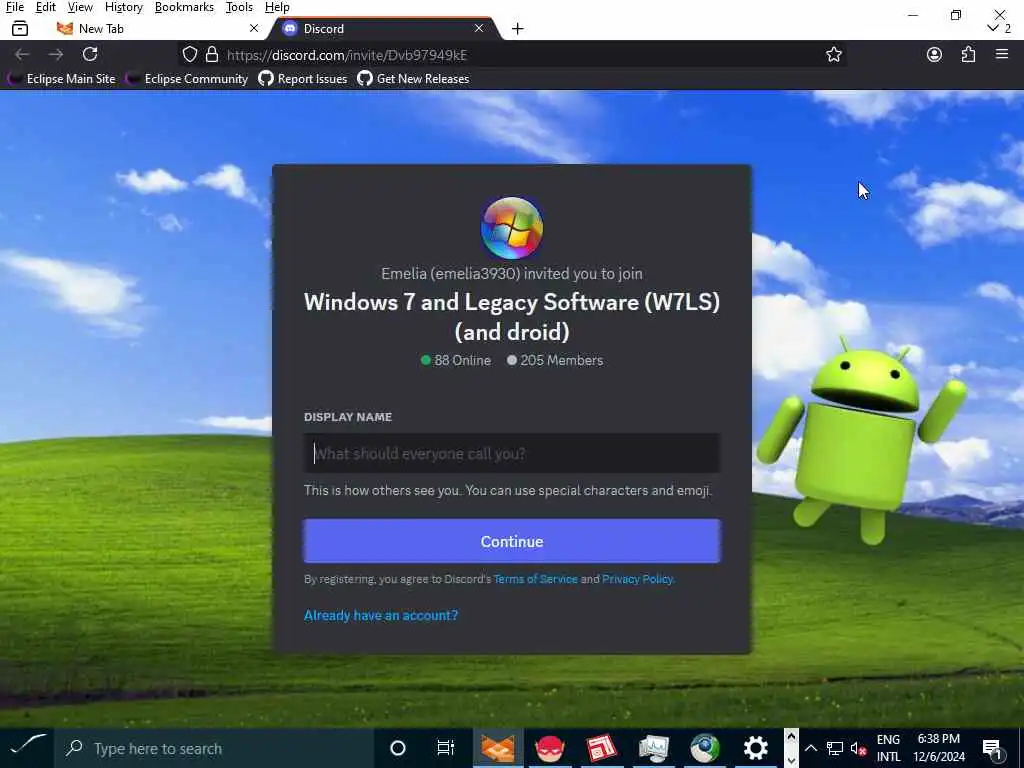Open the Start menu button
This screenshot has width=1024, height=768.
[x=27, y=748]
